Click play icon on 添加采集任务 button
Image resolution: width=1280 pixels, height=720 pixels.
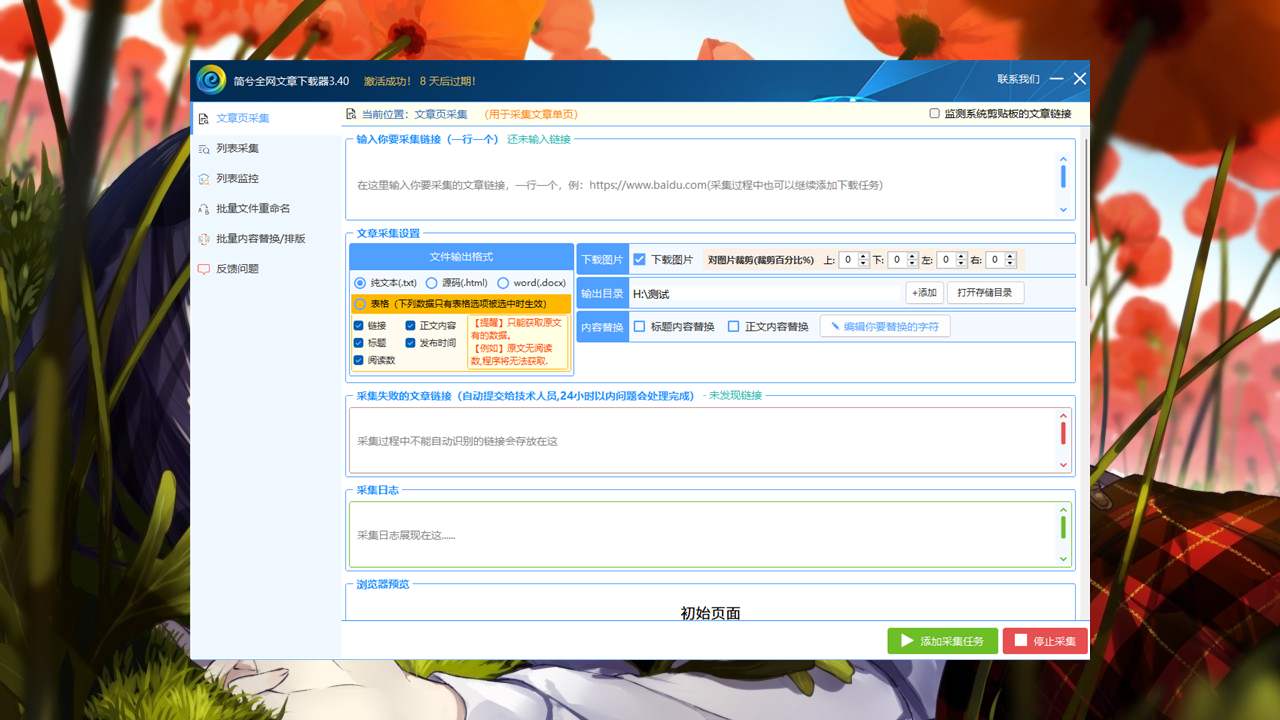point(906,641)
